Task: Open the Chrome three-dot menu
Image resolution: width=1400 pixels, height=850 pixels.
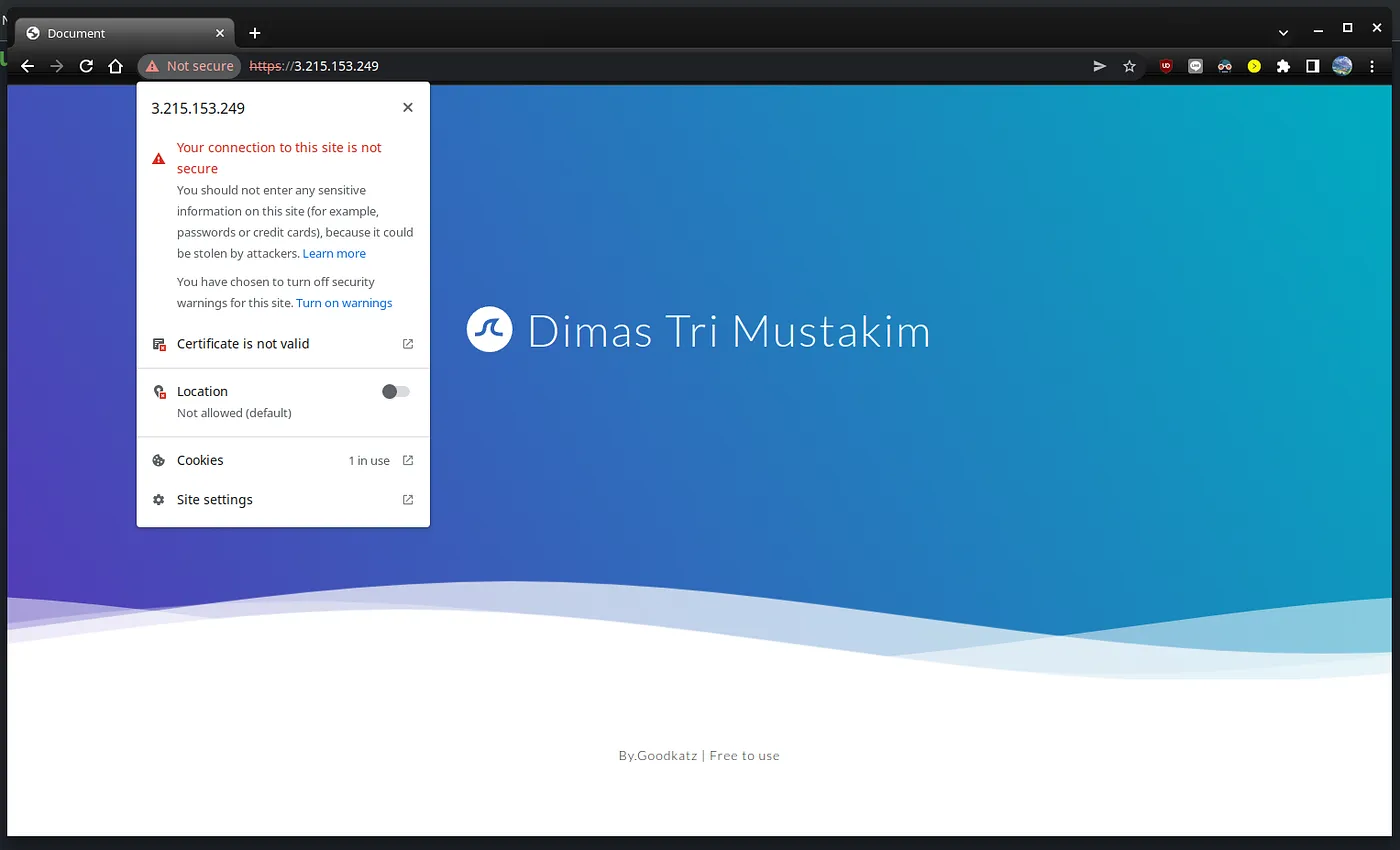Action: pyautogui.click(x=1372, y=66)
